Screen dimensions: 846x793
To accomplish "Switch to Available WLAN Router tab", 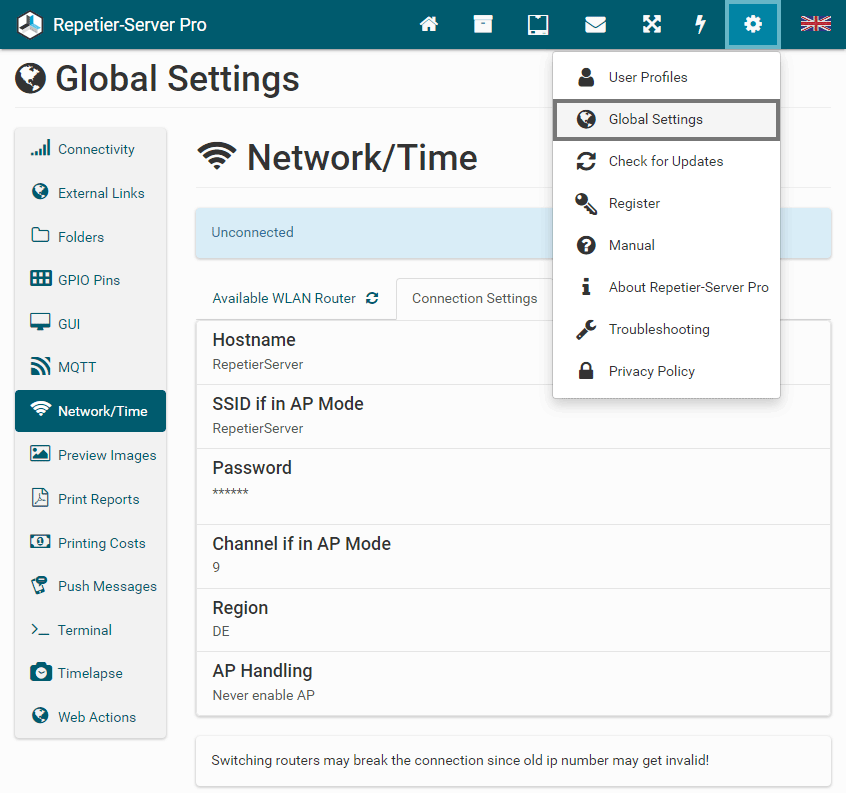I will [x=296, y=298].
